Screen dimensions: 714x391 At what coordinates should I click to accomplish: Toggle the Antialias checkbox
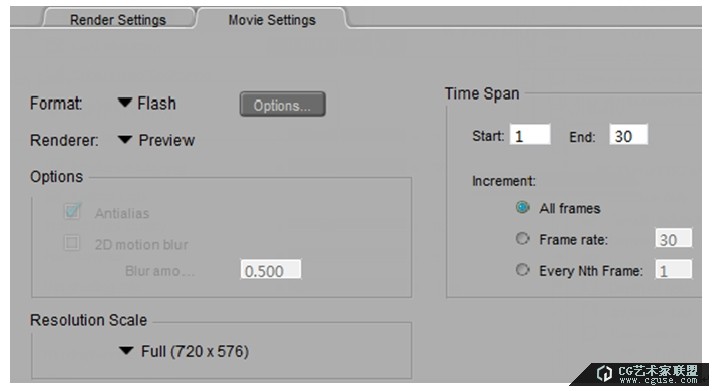[x=72, y=212]
